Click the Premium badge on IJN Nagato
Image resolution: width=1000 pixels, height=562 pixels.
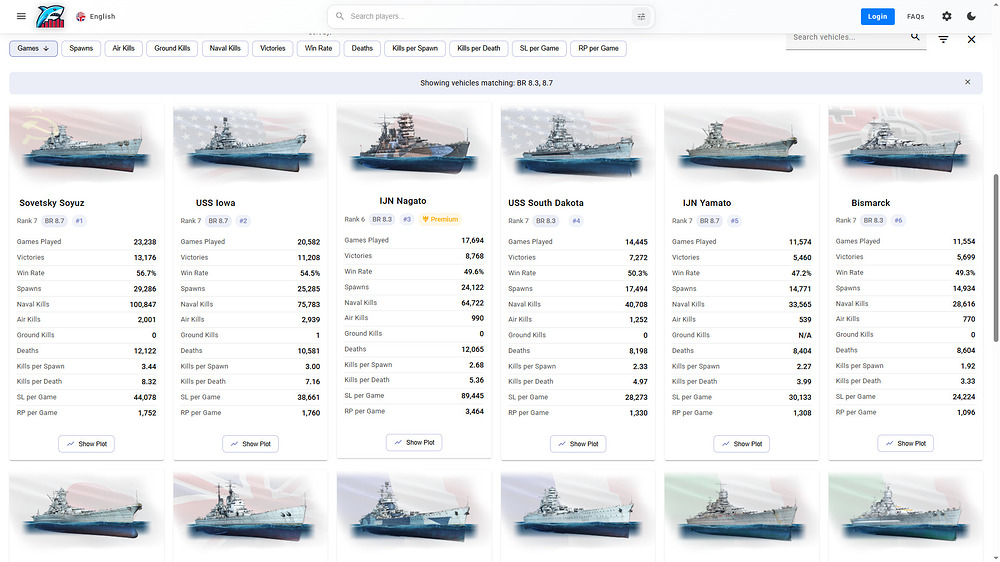click(x=440, y=219)
